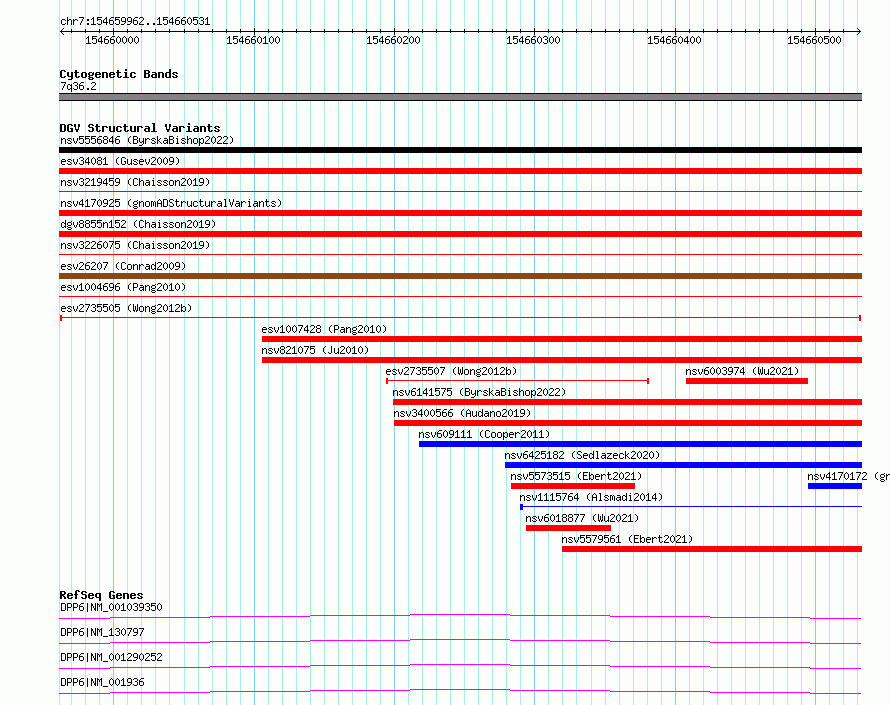Click the brown esv26207 variant bar
The image size is (890, 705).
(460, 276)
